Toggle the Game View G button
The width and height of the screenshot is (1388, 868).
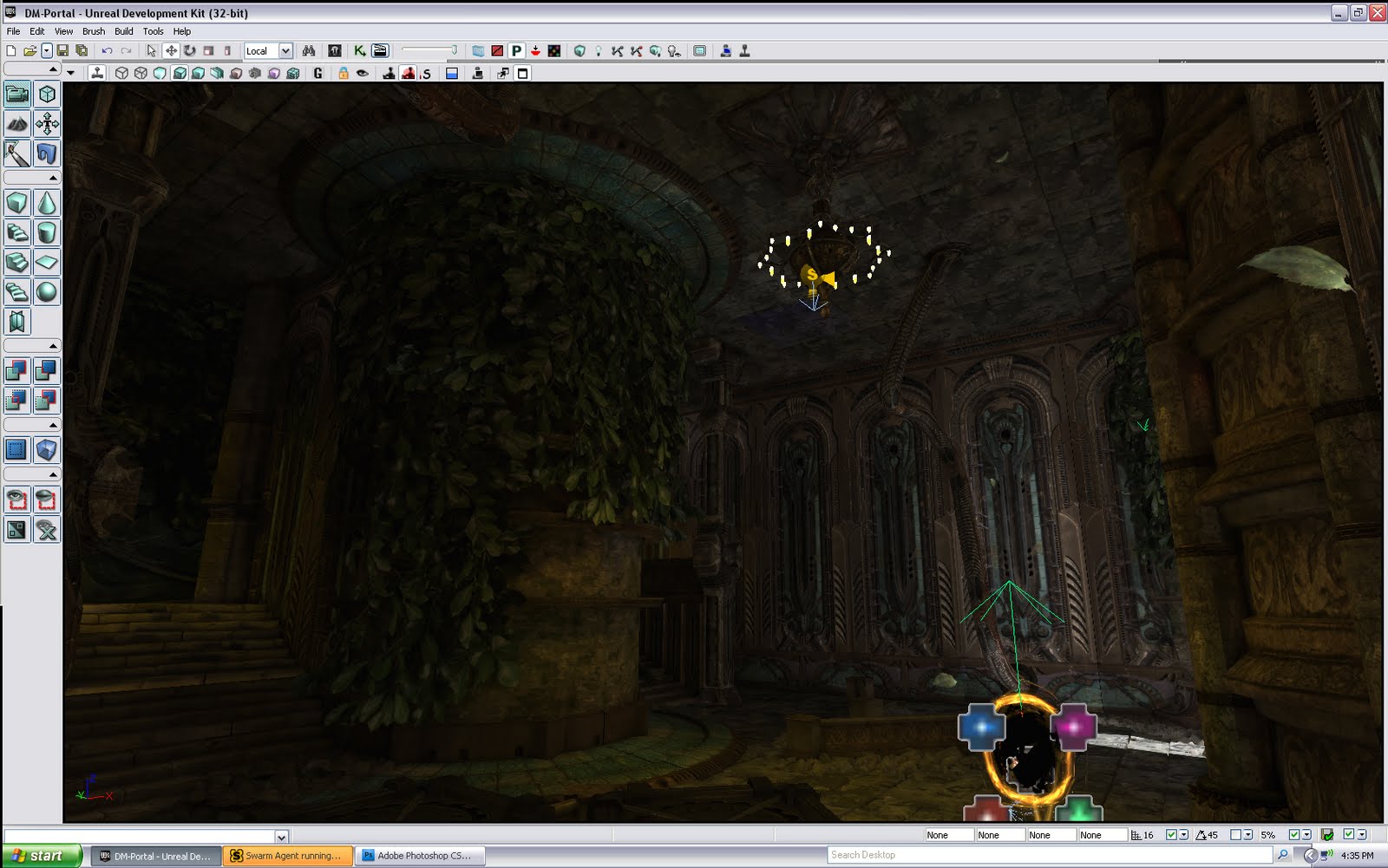(318, 74)
